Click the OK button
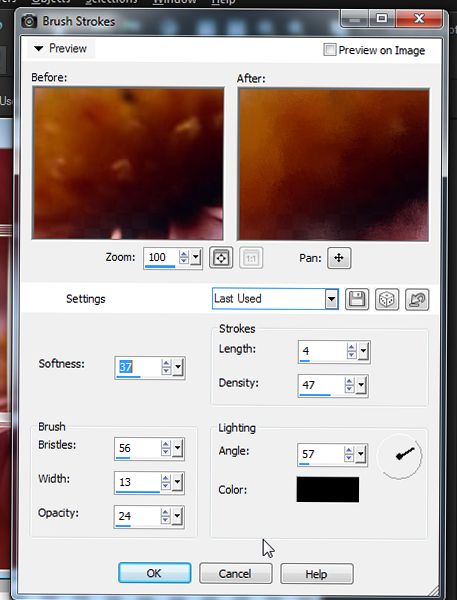Screen dimensions: 457x600 click(x=155, y=573)
